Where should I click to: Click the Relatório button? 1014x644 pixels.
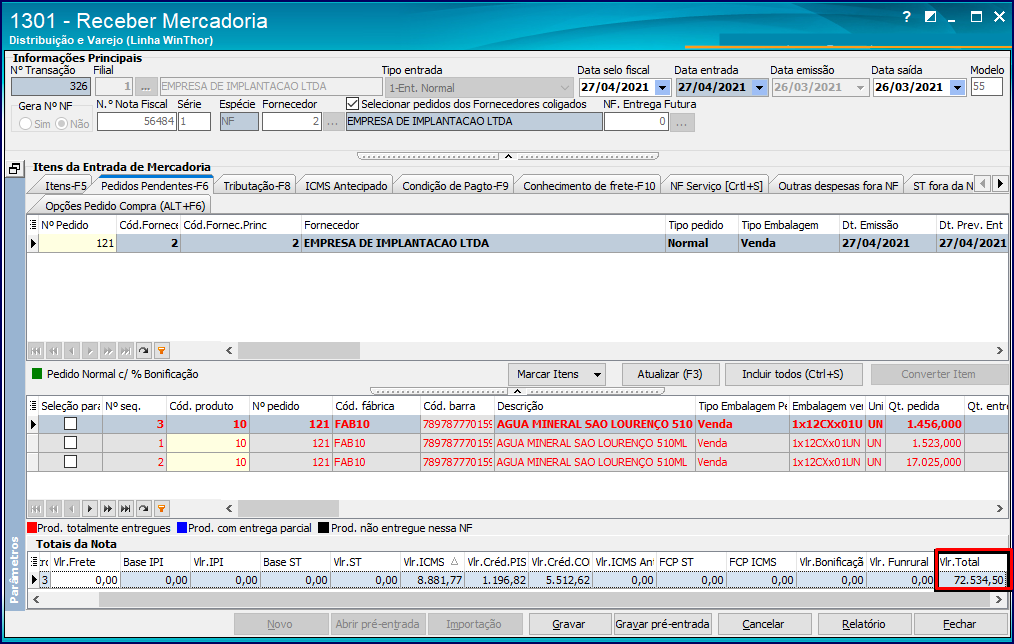point(864,624)
